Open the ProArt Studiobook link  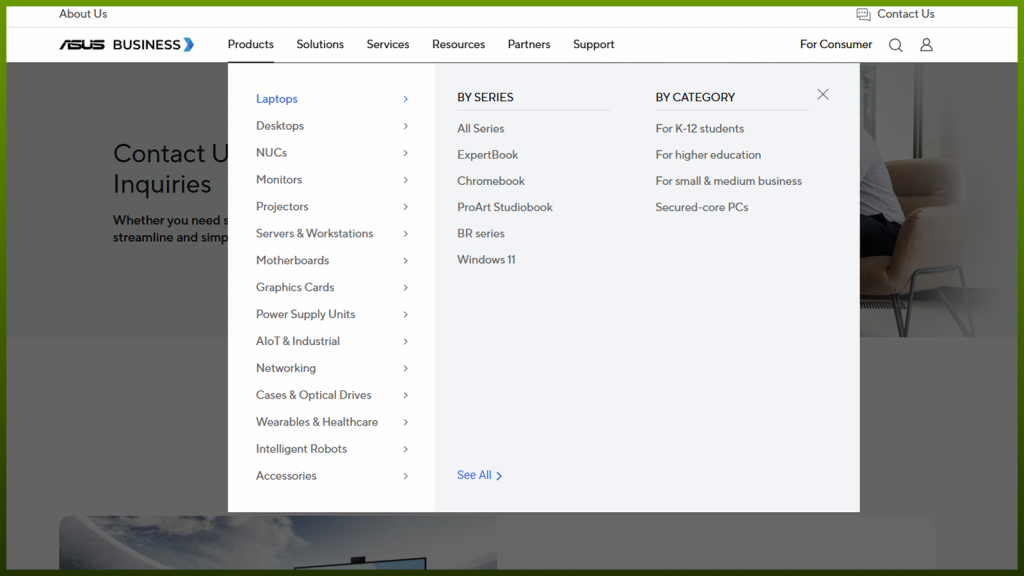[x=505, y=207]
